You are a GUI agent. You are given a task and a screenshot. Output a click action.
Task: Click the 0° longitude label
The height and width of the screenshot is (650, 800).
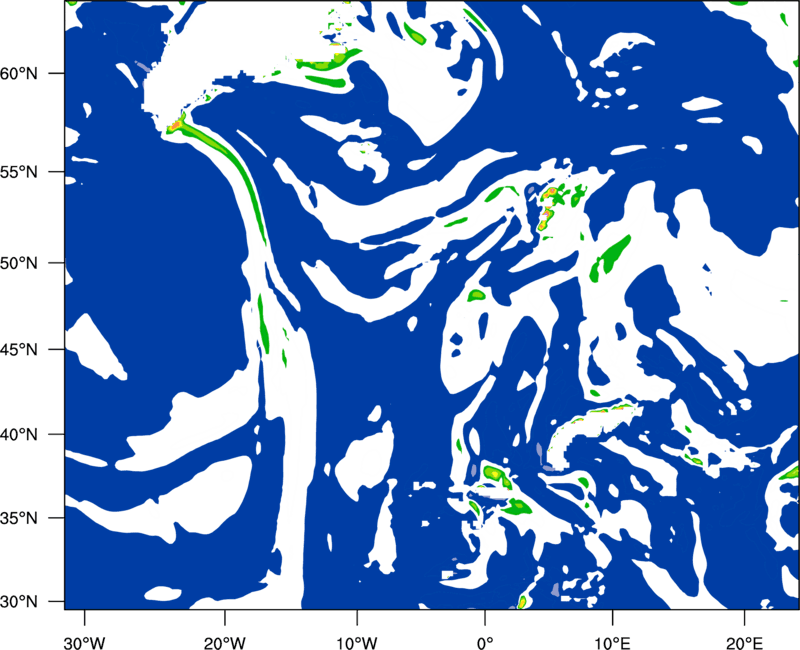tap(485, 643)
